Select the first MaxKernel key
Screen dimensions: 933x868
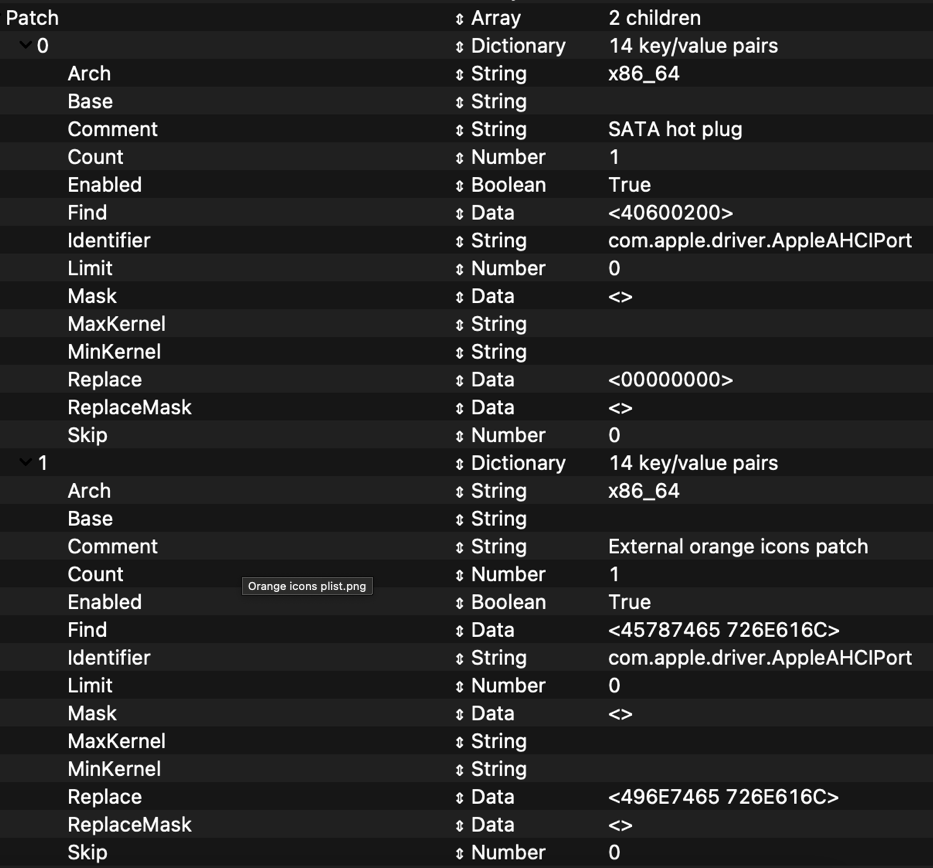coord(116,324)
